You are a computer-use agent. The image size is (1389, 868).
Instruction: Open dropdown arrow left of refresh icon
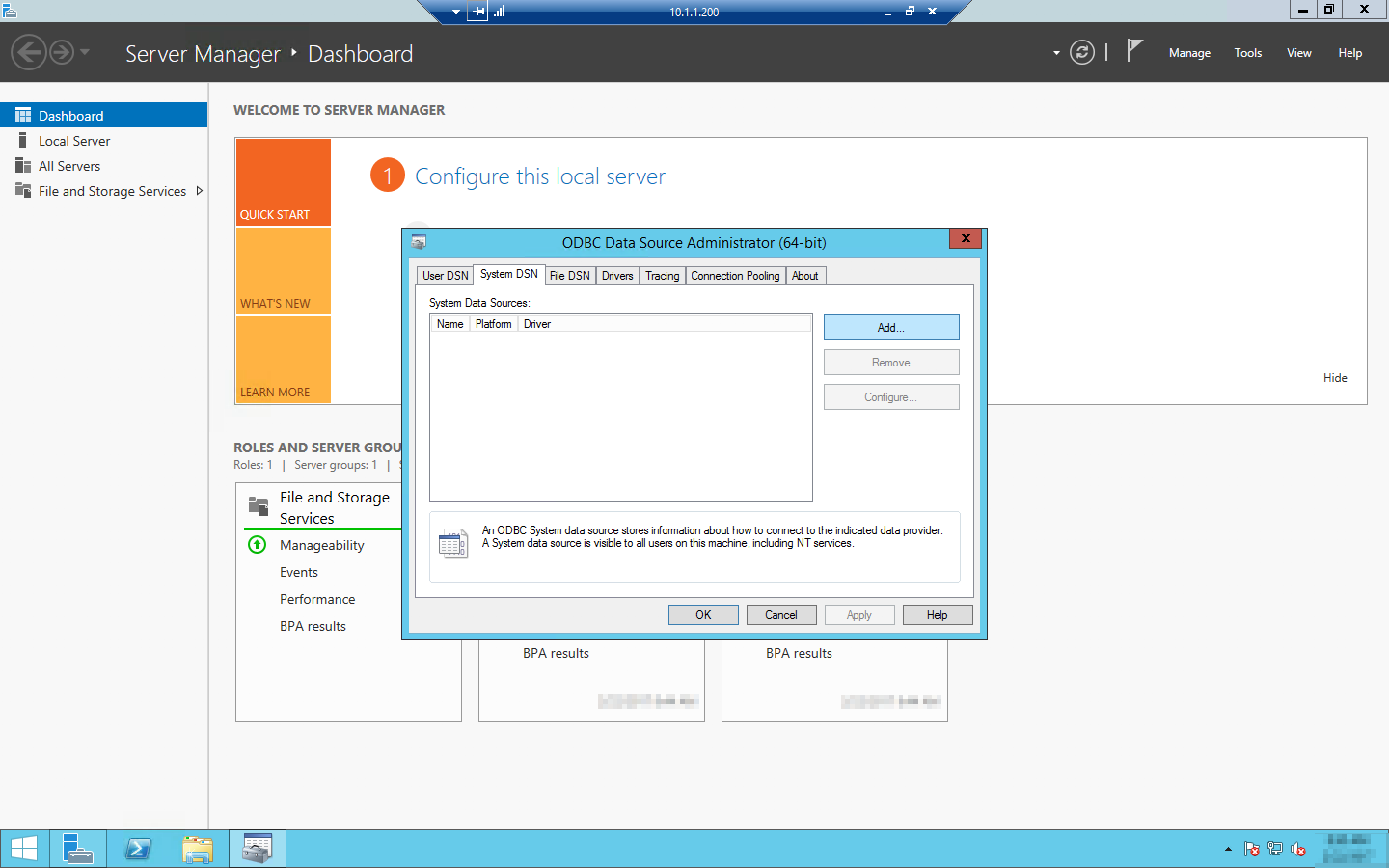pos(1056,53)
